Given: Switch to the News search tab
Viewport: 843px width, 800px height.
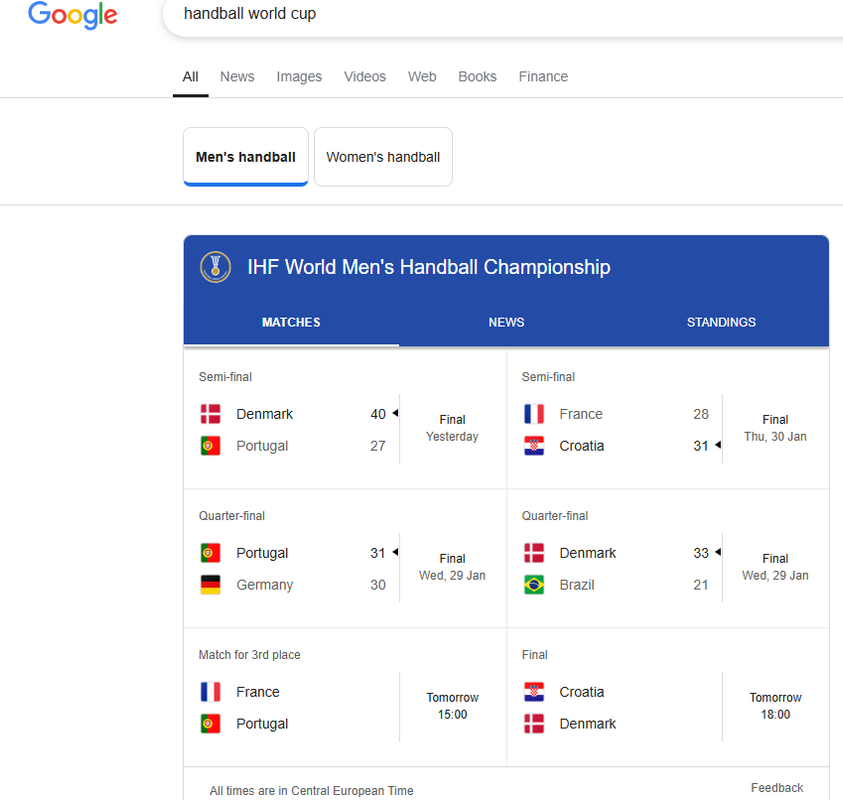Looking at the screenshot, I should [237, 76].
